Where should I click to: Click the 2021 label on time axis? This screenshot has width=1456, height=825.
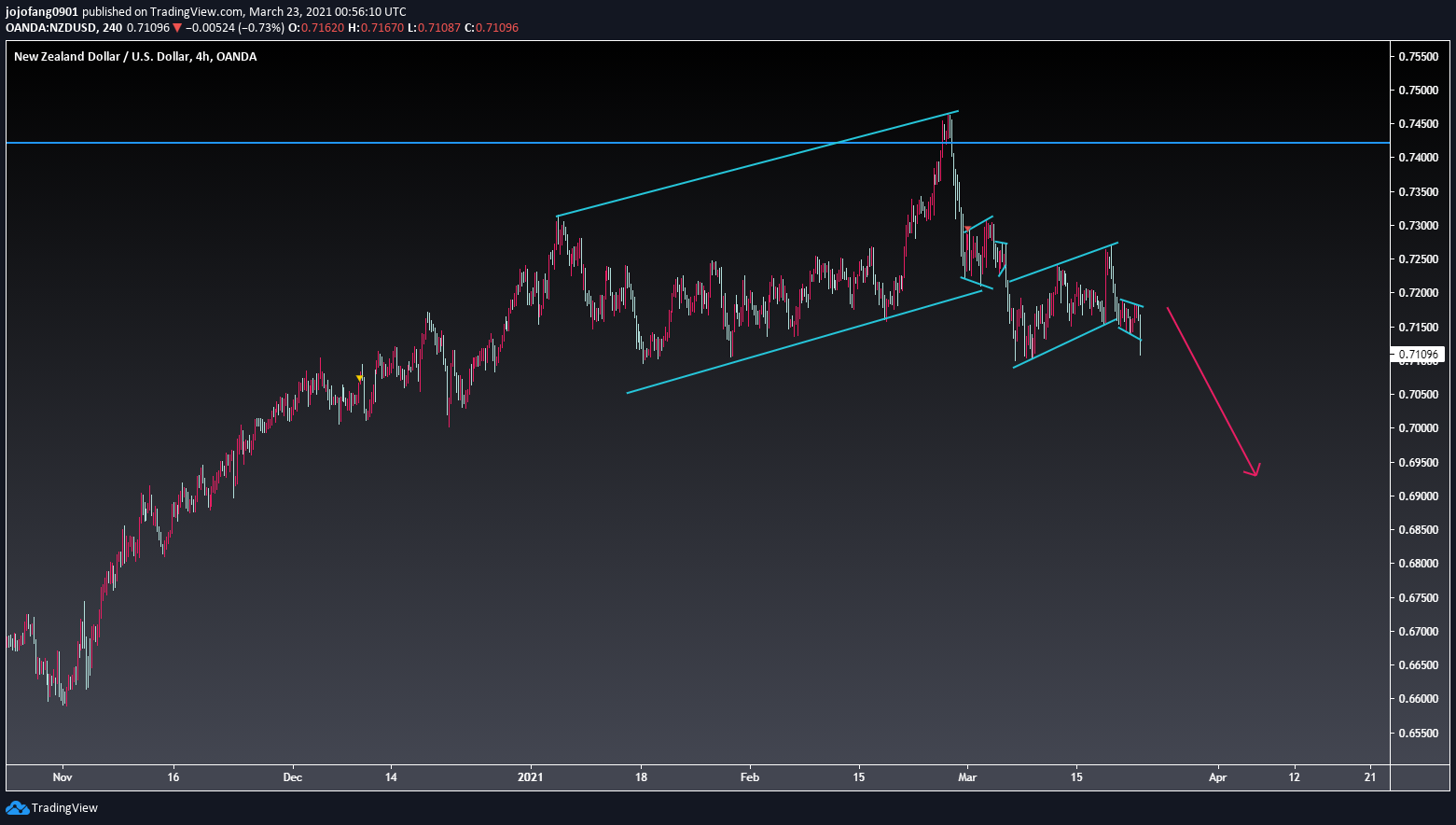pyautogui.click(x=531, y=776)
